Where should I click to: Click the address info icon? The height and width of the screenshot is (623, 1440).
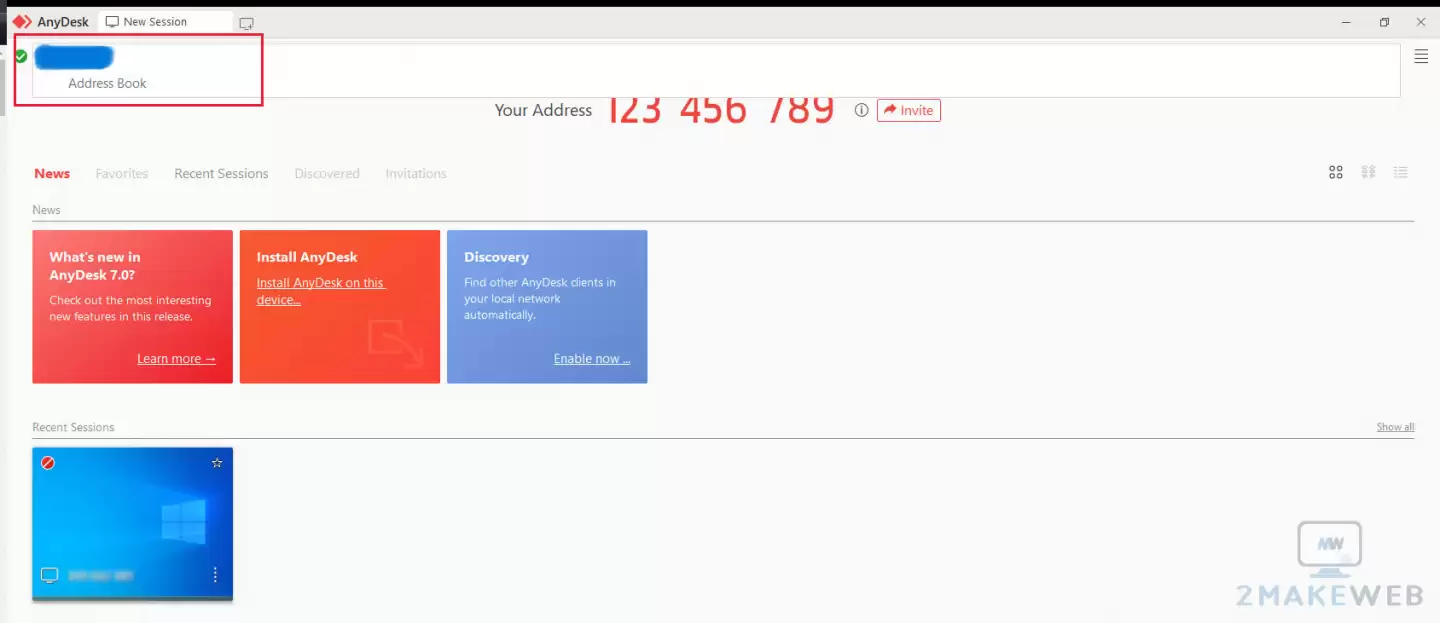click(x=861, y=111)
